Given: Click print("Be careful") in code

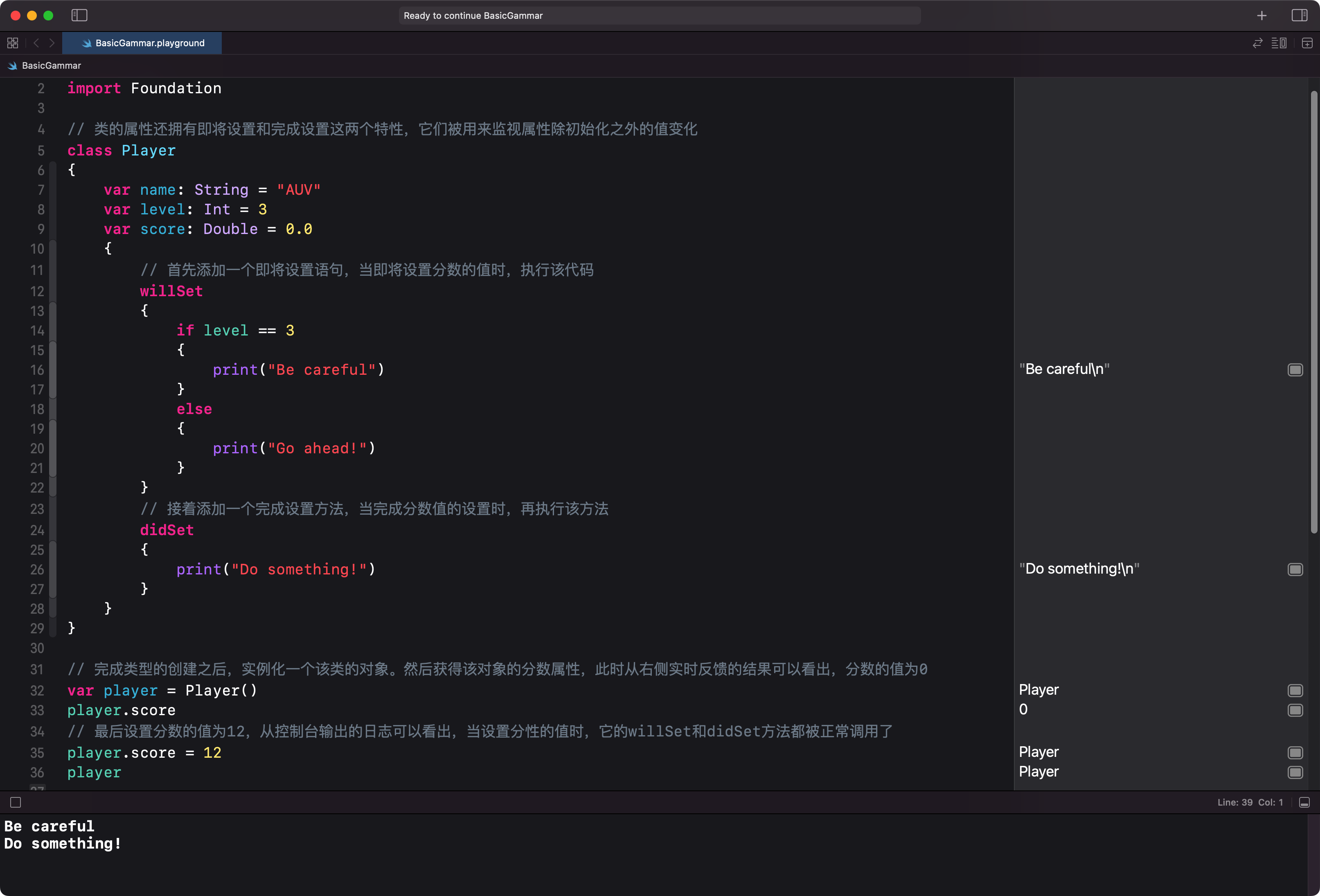Looking at the screenshot, I should (299, 369).
